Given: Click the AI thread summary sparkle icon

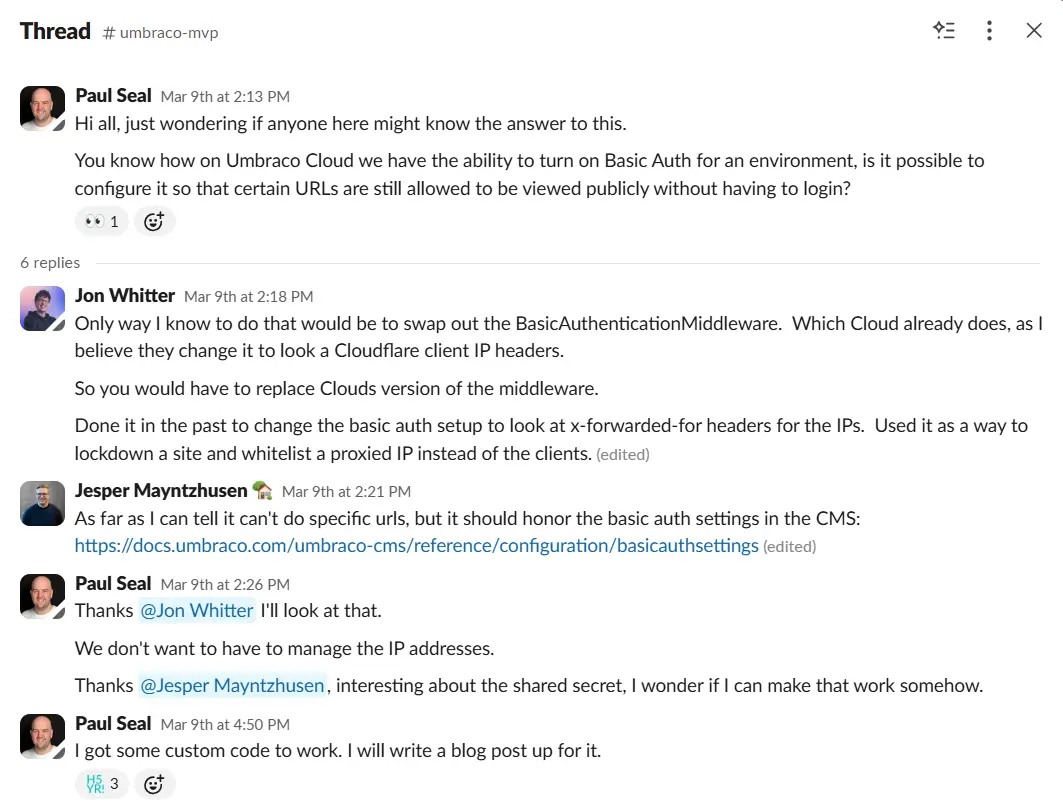Looking at the screenshot, I should pyautogui.click(x=944, y=31).
